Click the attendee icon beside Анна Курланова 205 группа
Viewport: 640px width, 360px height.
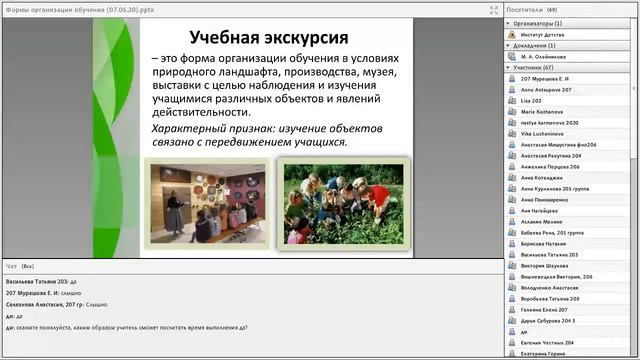(512, 189)
